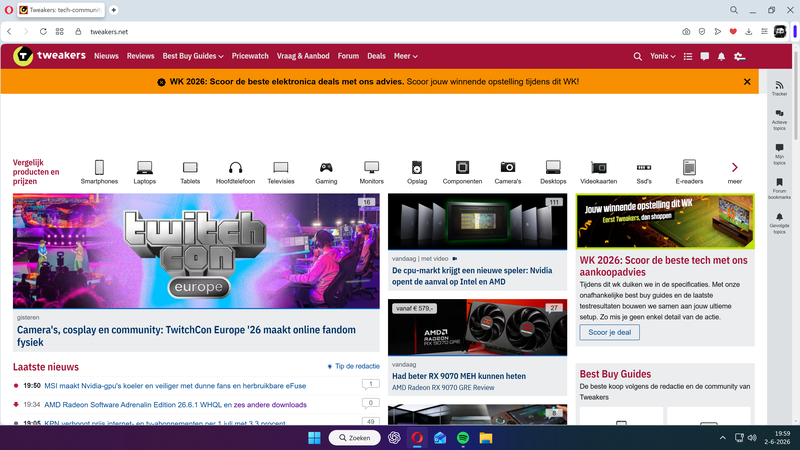Open settings gear icon in Tweakers header
800x450 pixels.
coord(739,57)
